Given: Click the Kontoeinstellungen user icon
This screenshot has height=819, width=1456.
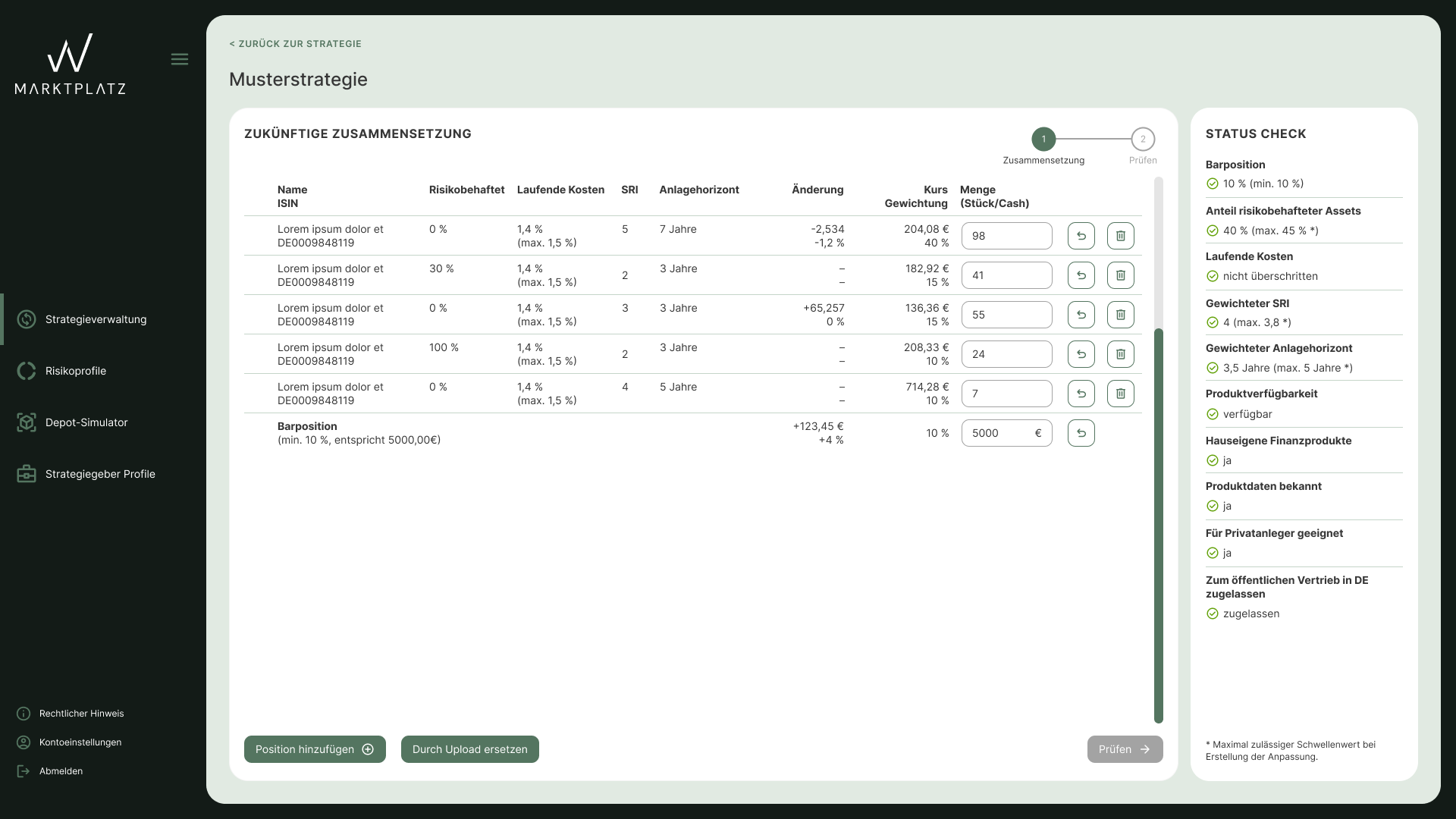Looking at the screenshot, I should (24, 742).
